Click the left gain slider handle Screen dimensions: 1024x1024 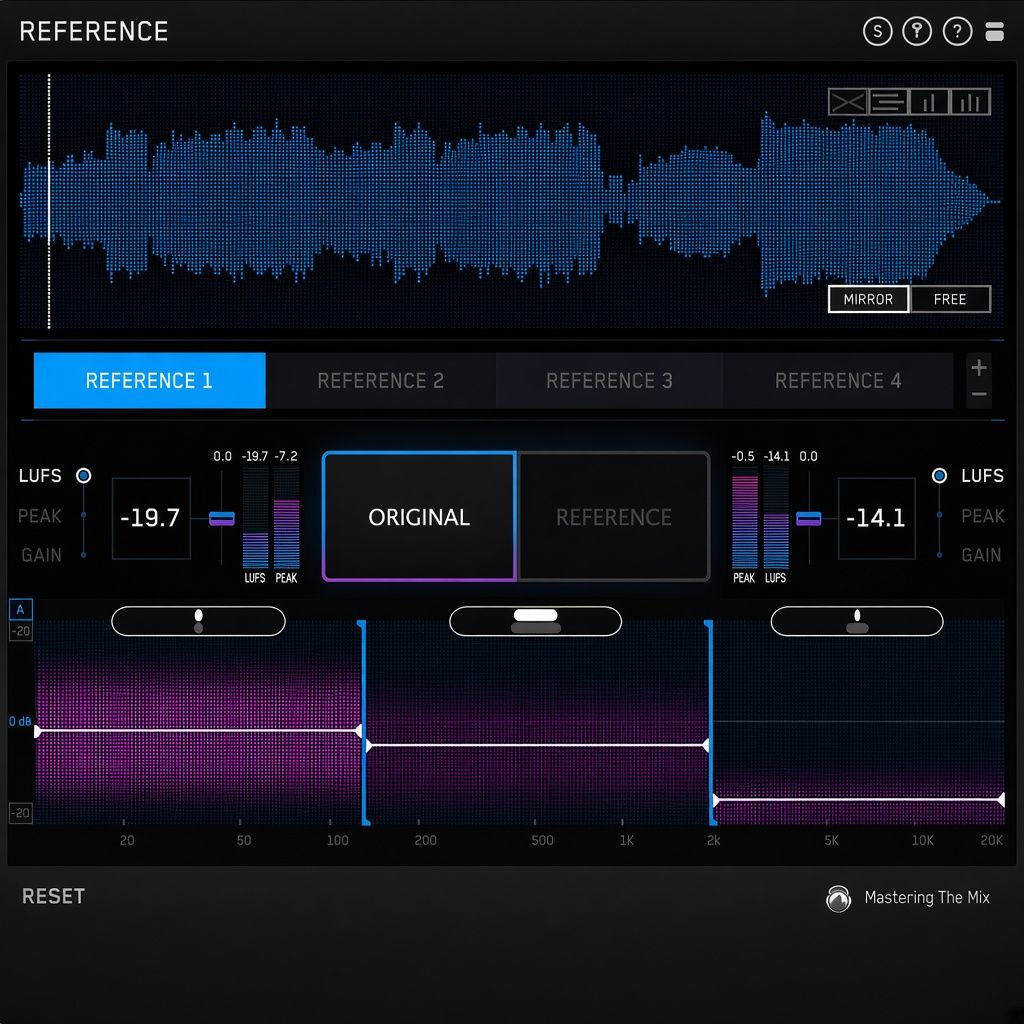(x=221, y=519)
